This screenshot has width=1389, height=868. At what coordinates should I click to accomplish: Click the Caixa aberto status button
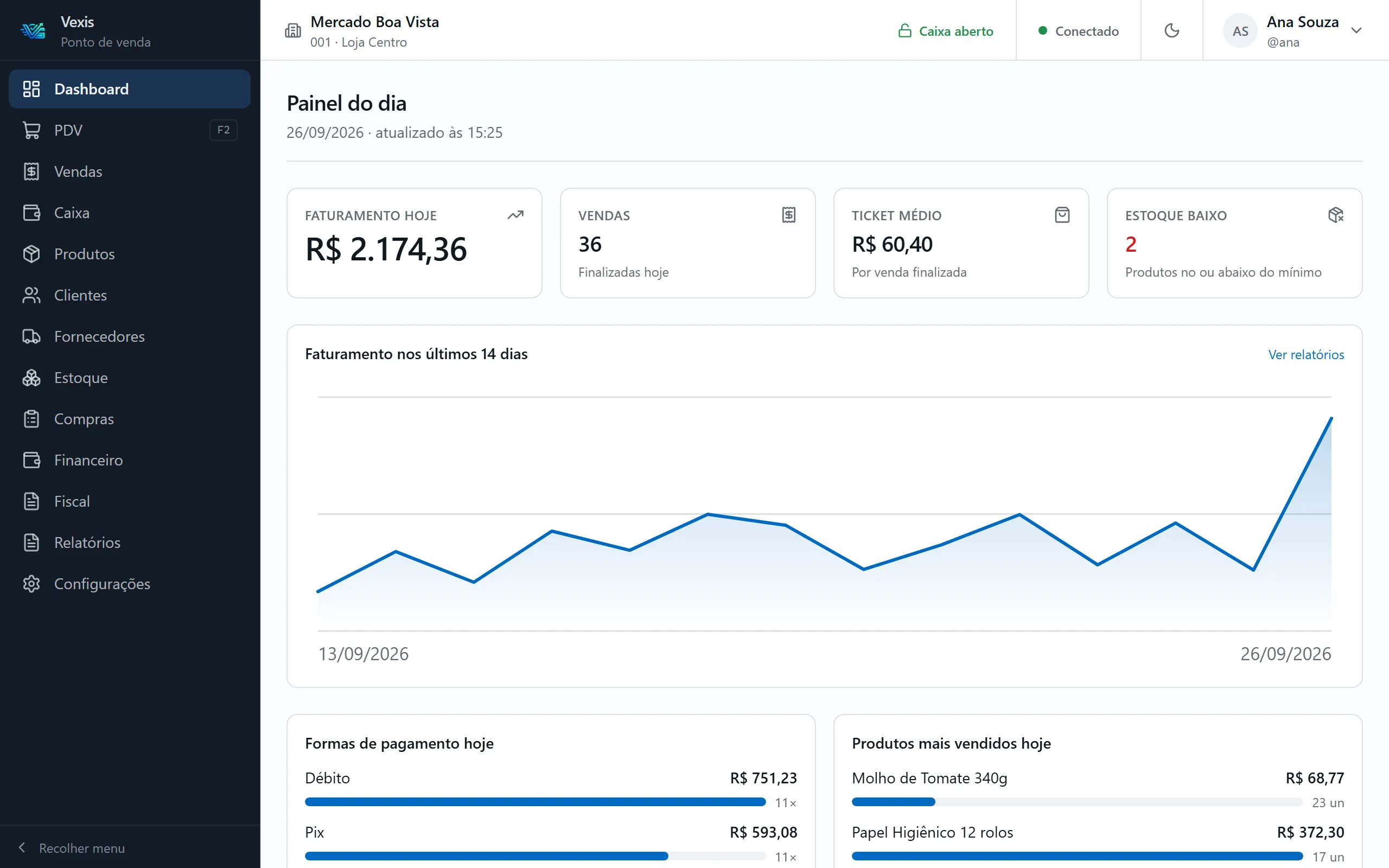coord(945,30)
